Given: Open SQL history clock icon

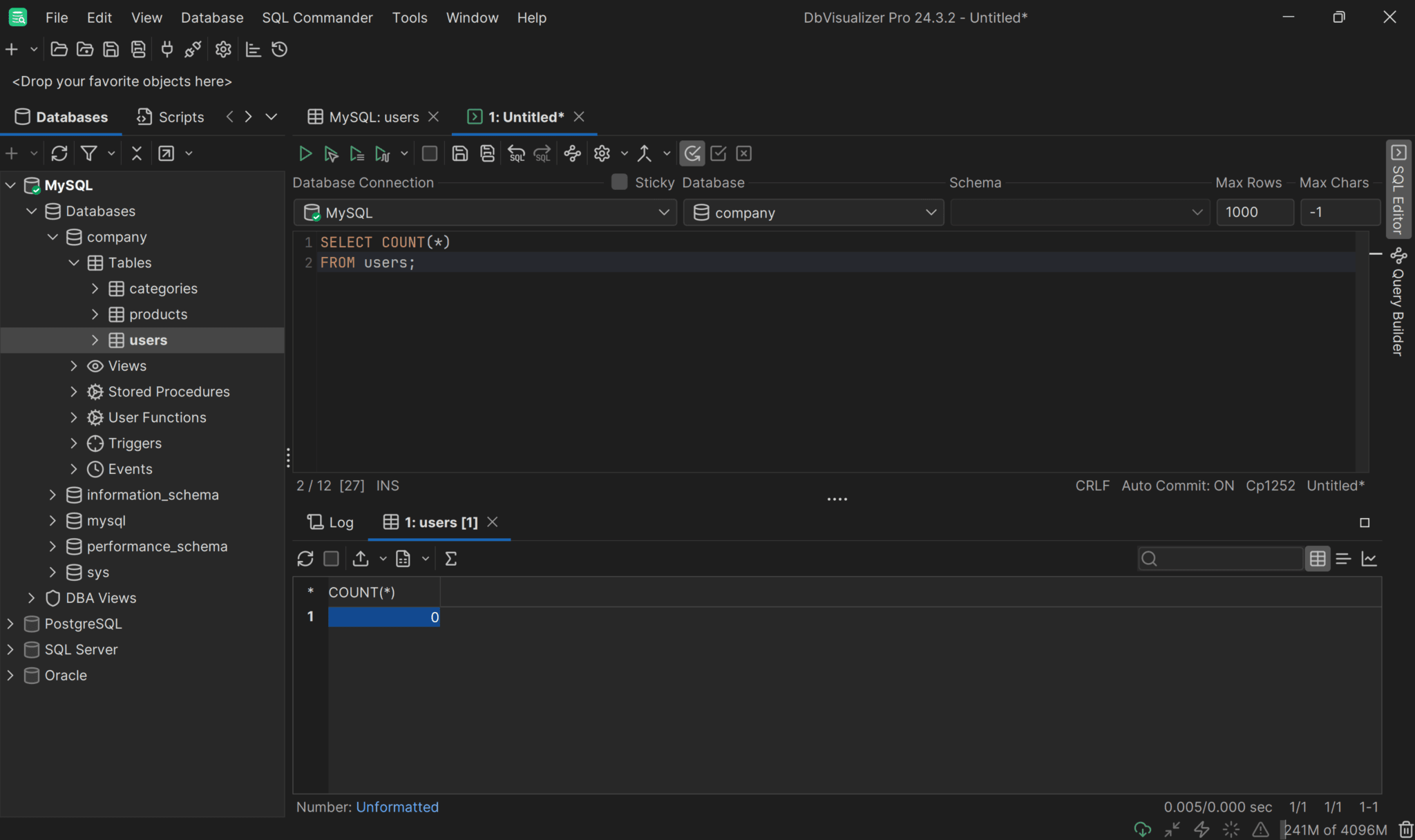Looking at the screenshot, I should coord(279,50).
